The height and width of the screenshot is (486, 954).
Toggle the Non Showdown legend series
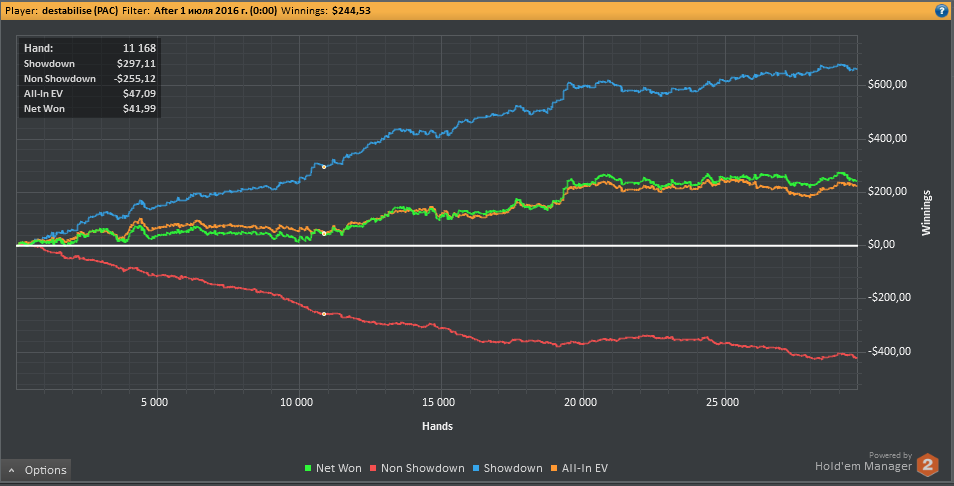click(x=418, y=468)
